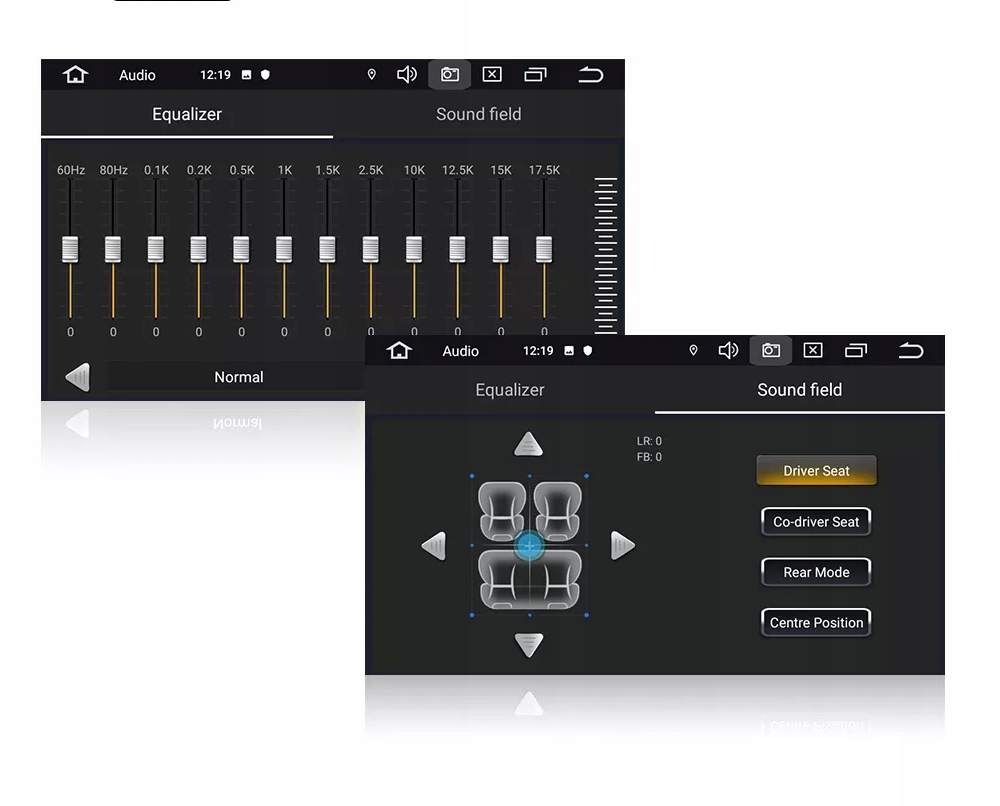Click the Centre Position button

tap(816, 622)
